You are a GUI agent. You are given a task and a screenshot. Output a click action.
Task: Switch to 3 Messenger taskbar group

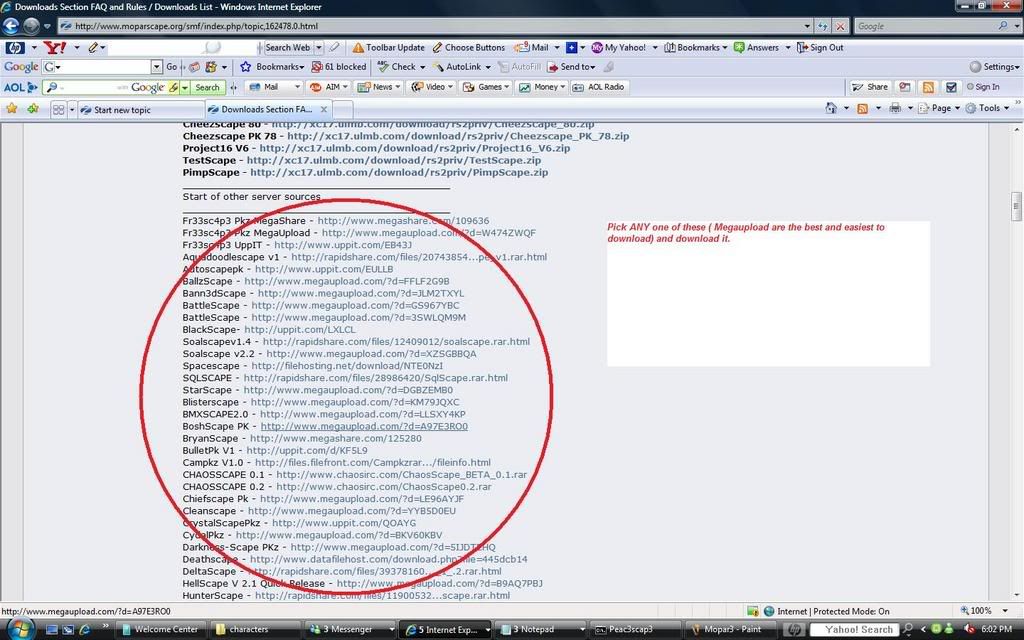pos(351,630)
